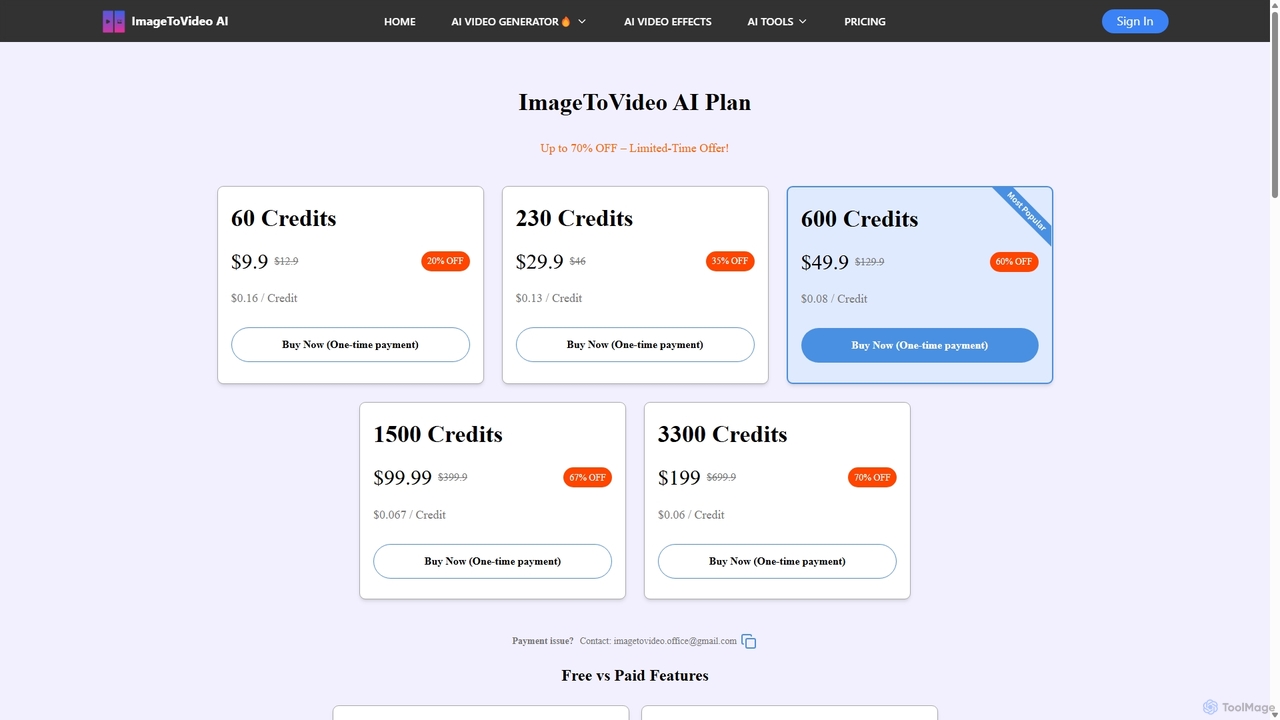Click the "ImageToVideo AI Plan" heading
Image resolution: width=1280 pixels, height=720 pixels.
pyautogui.click(x=635, y=102)
